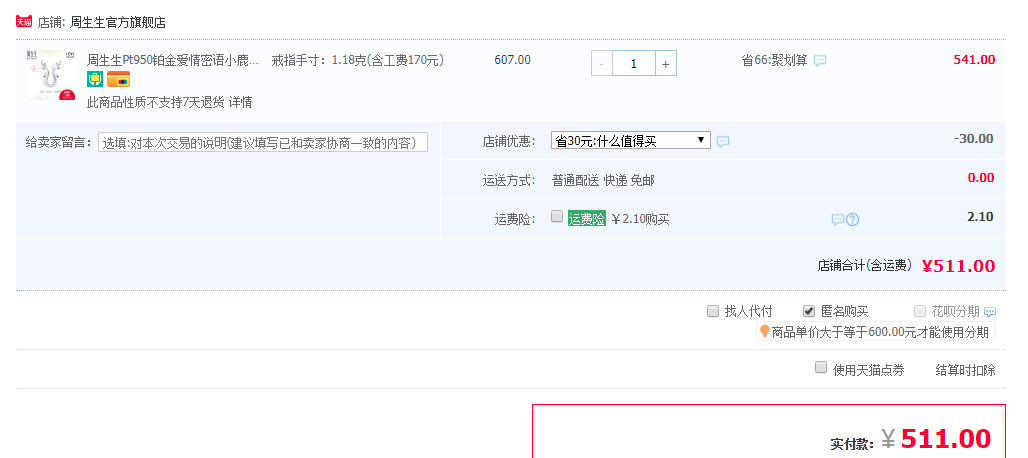Image resolution: width=1028 pixels, height=458 pixels.
Task: Decrease quantity with the minus button
Action: pos(602,64)
